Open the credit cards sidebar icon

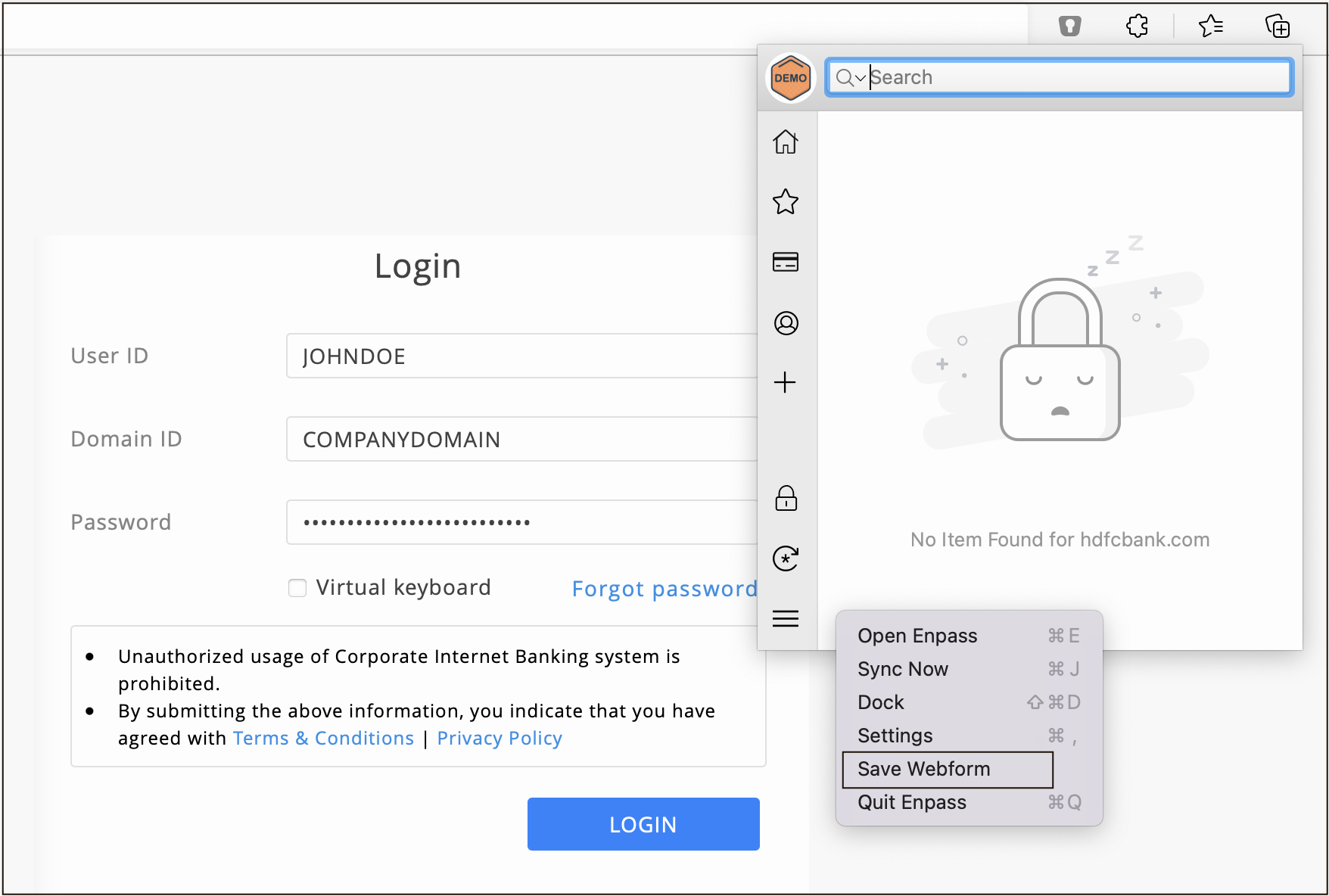coord(786,262)
